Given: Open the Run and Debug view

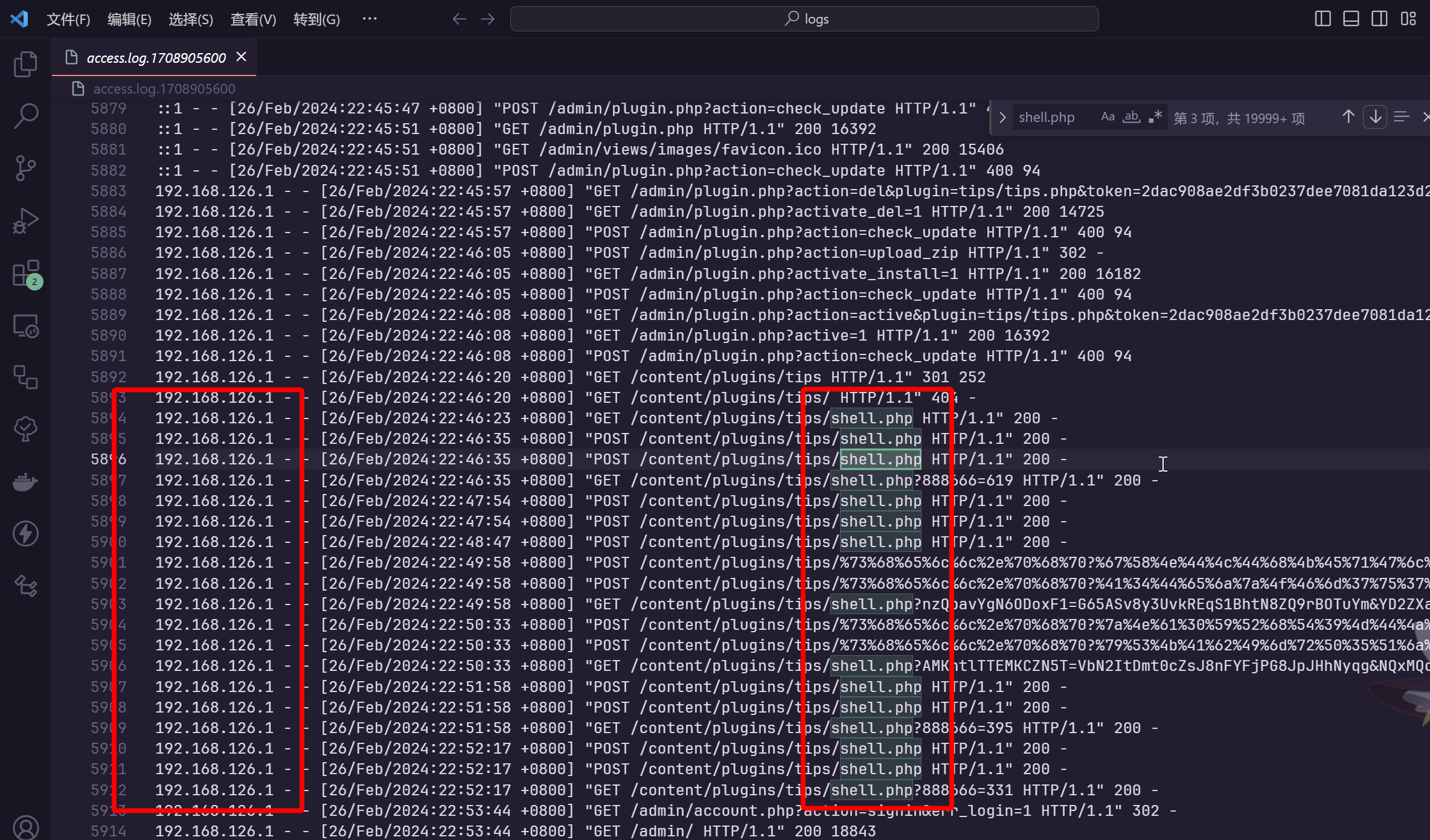Looking at the screenshot, I should (x=25, y=221).
